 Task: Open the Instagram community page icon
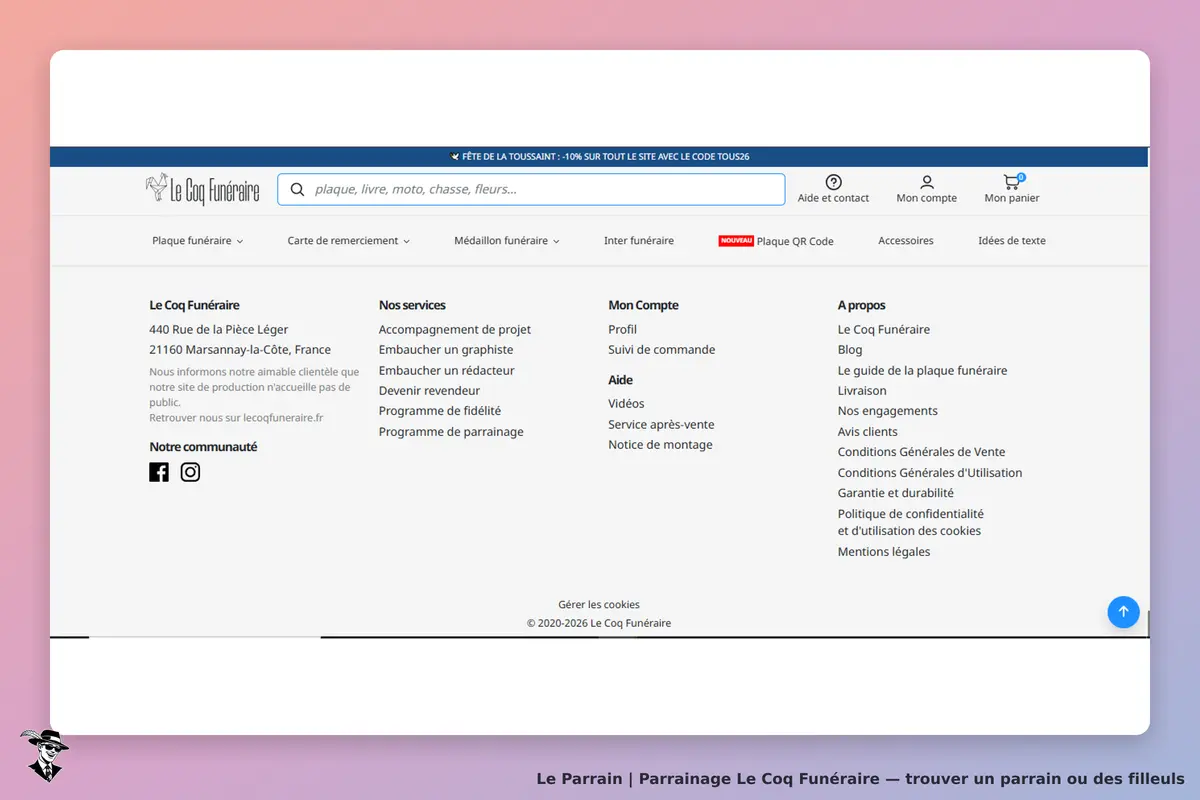pos(190,472)
